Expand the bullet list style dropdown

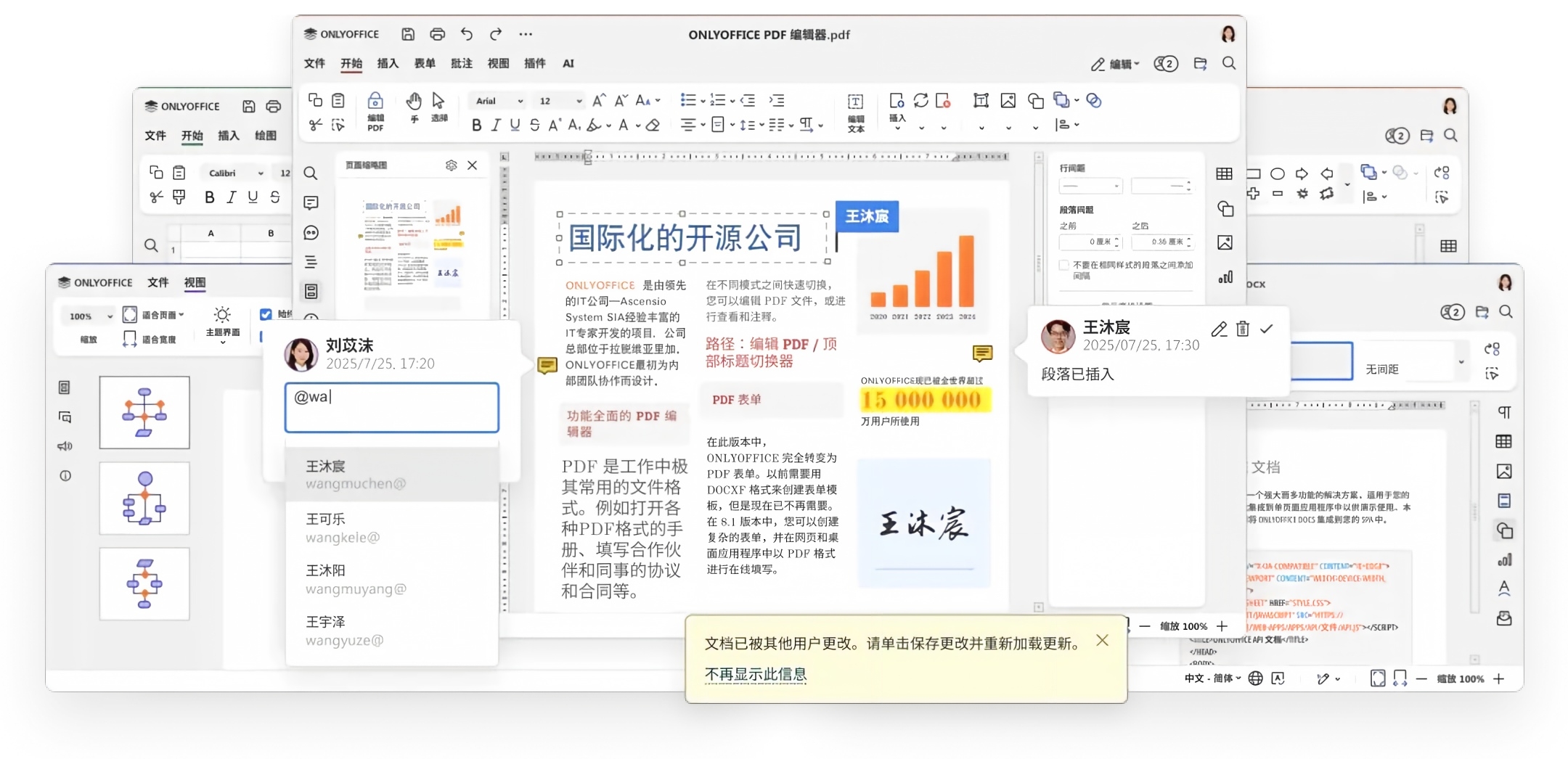point(703,102)
